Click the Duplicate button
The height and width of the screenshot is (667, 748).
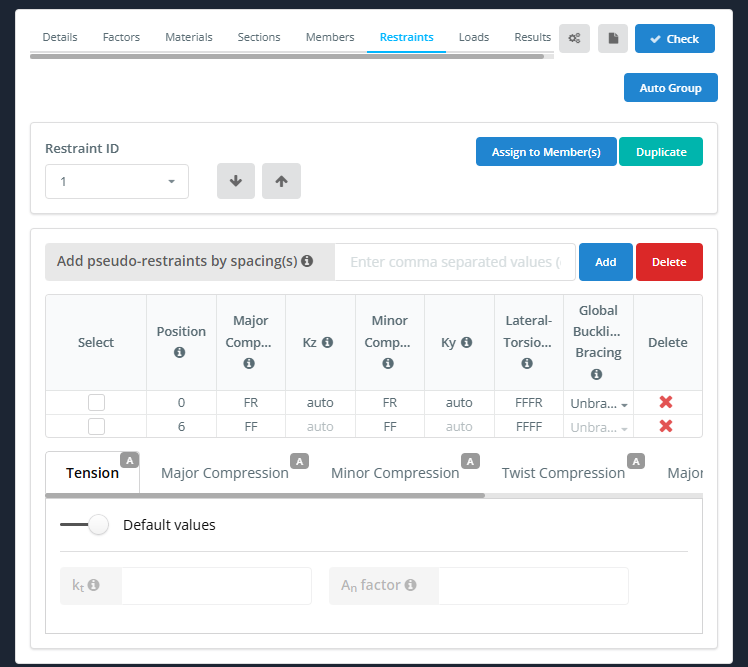(661, 152)
